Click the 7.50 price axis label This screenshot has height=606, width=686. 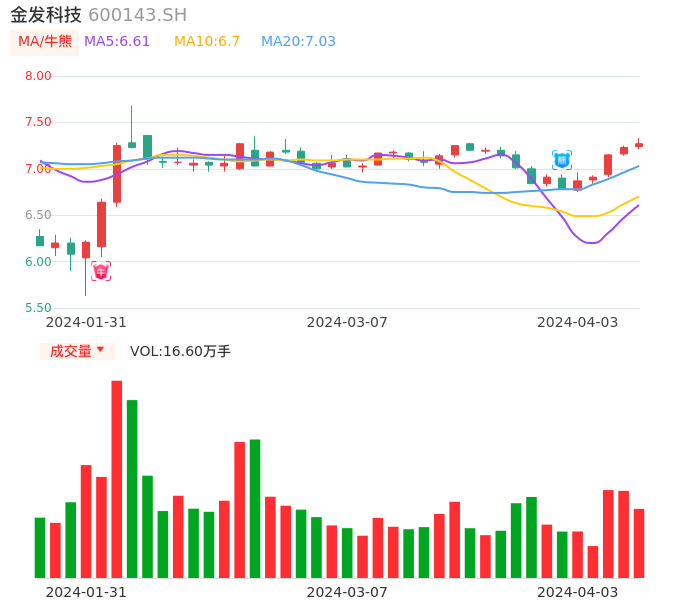coord(38,122)
